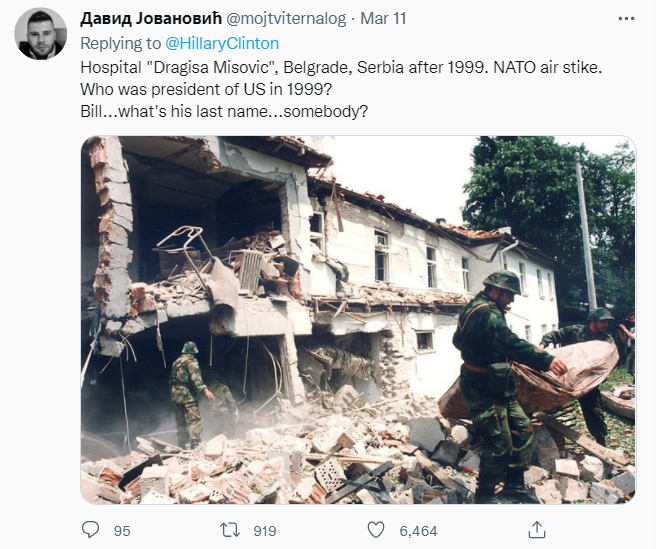Click the 919 retweets count
Image resolution: width=660 pixels, height=549 pixels.
[x=264, y=531]
